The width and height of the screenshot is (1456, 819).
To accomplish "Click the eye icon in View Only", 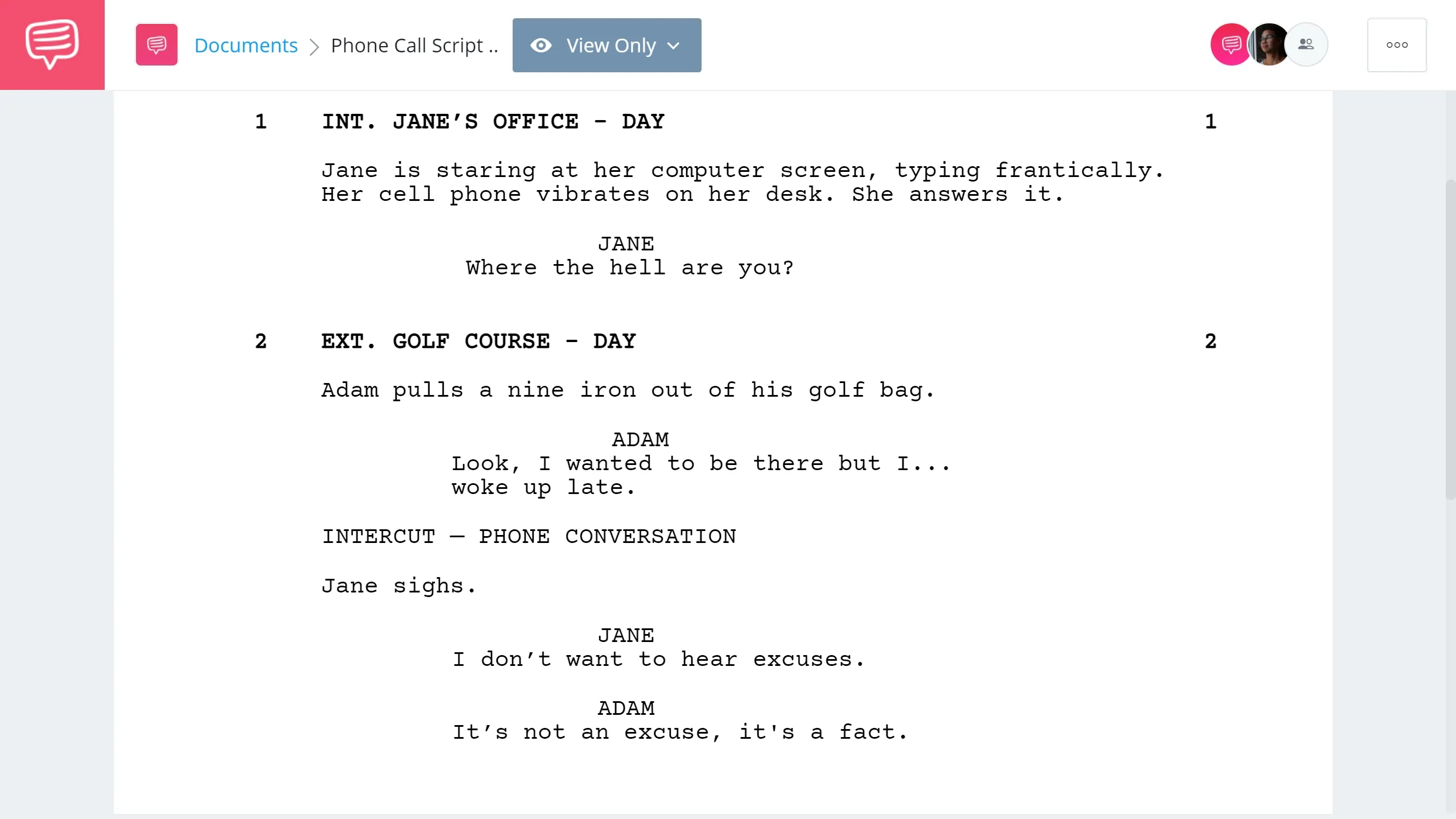I will coord(541,45).
